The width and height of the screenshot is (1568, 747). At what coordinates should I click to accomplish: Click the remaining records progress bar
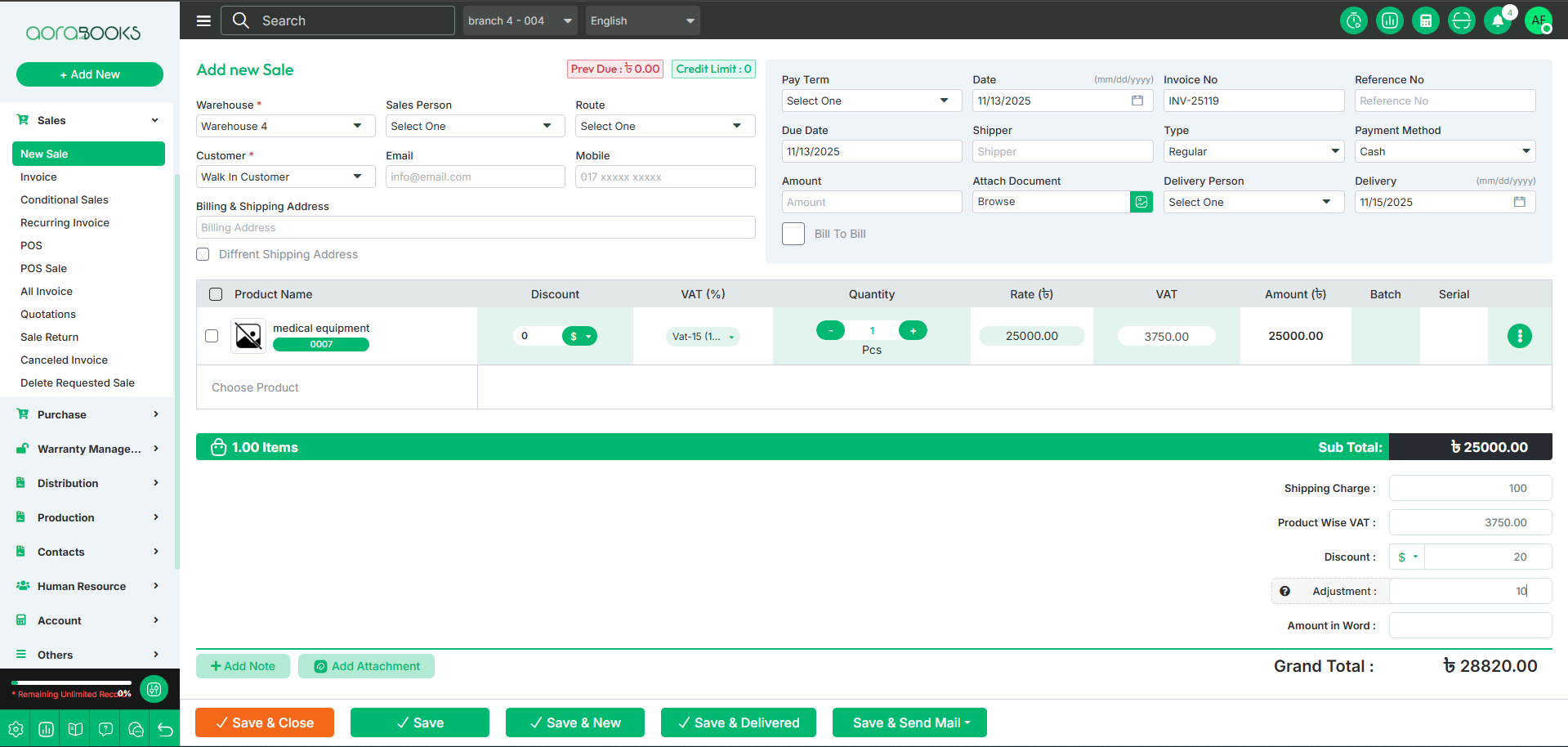coord(71,682)
